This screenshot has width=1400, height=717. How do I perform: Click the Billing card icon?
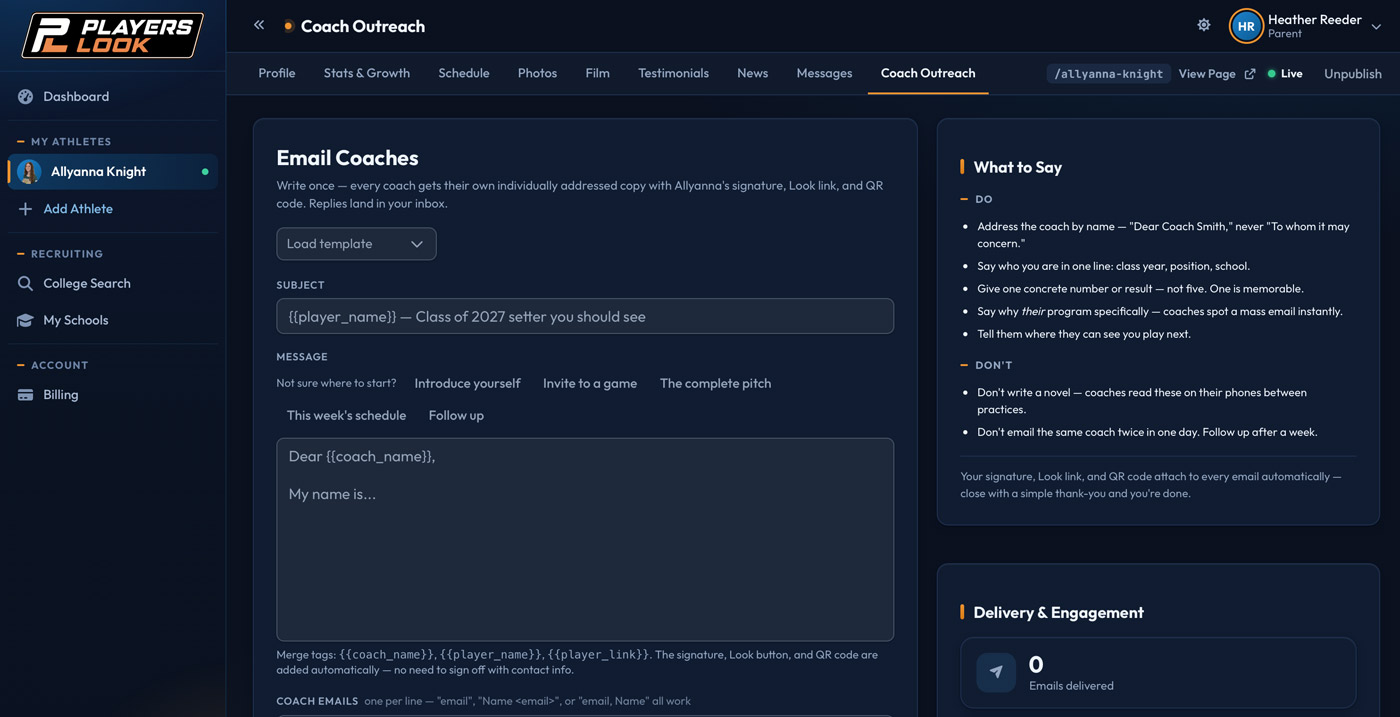point(26,395)
